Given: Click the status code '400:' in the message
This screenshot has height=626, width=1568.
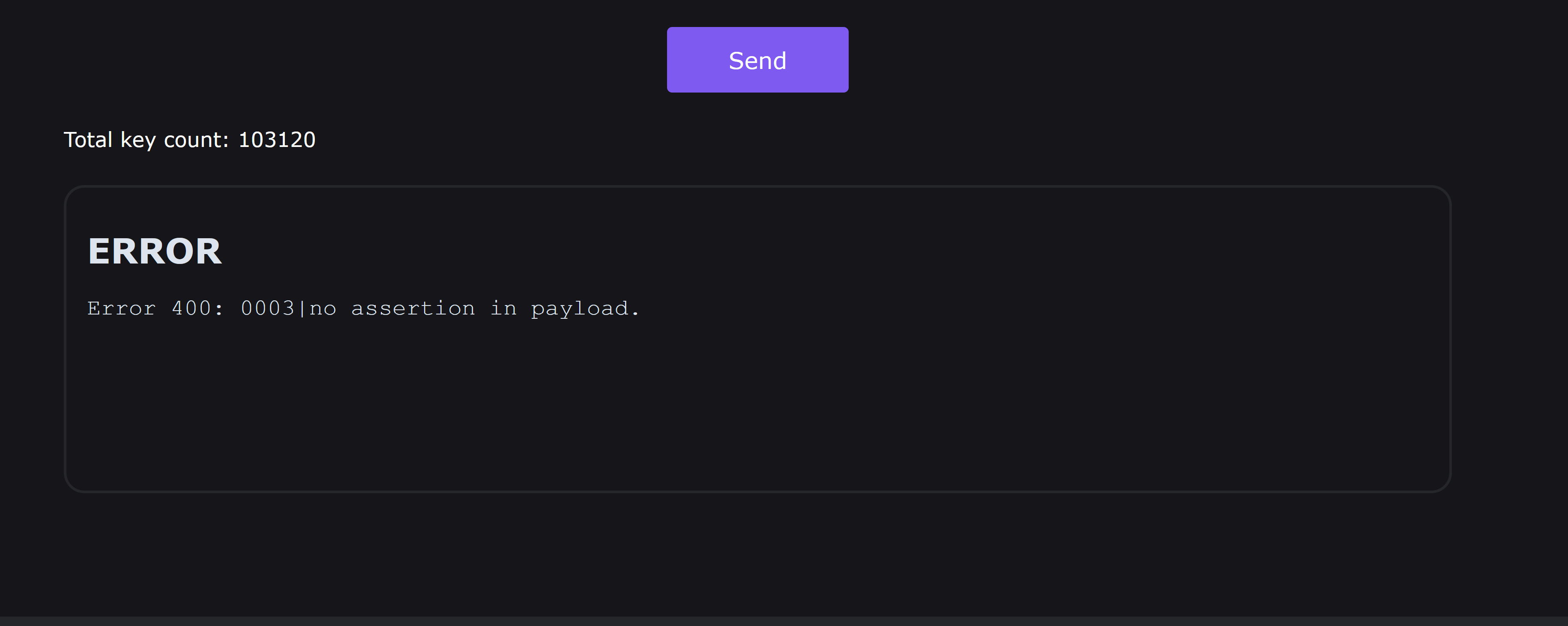Looking at the screenshot, I should (x=197, y=308).
